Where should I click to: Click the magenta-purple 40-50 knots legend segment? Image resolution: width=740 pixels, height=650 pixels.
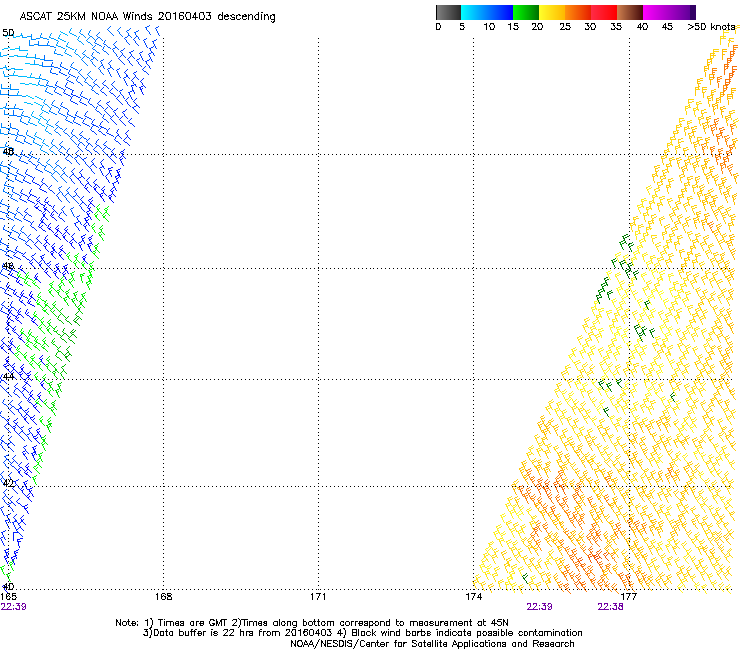coord(669,12)
